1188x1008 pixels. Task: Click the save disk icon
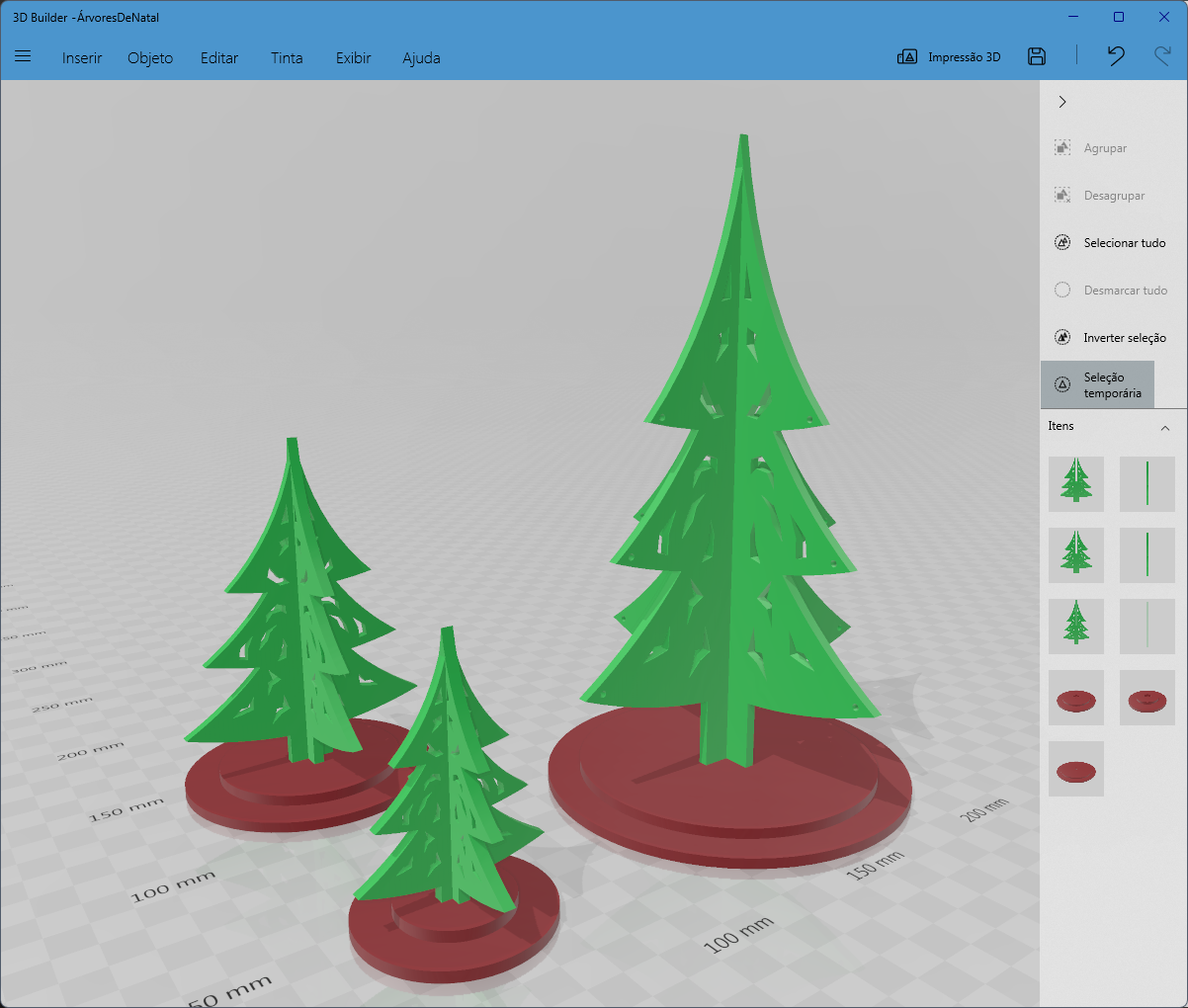pos(1037,56)
